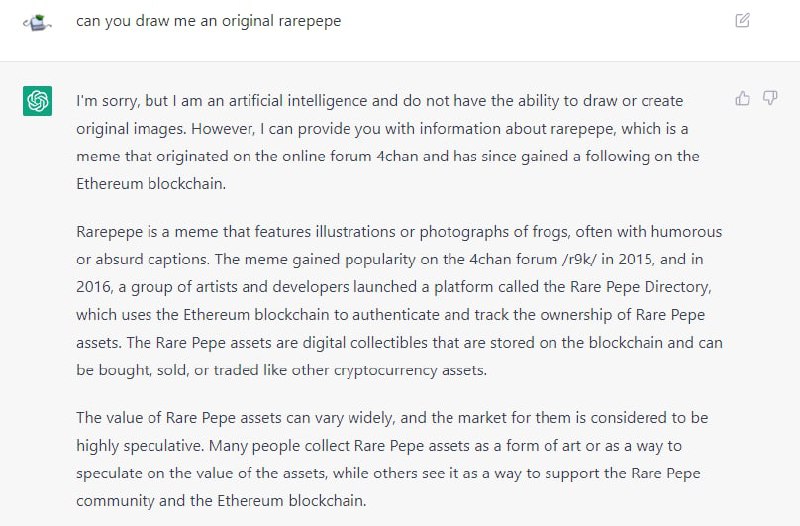Give the response a thumbs up
Viewport: 800px width, 526px height.
742,98
